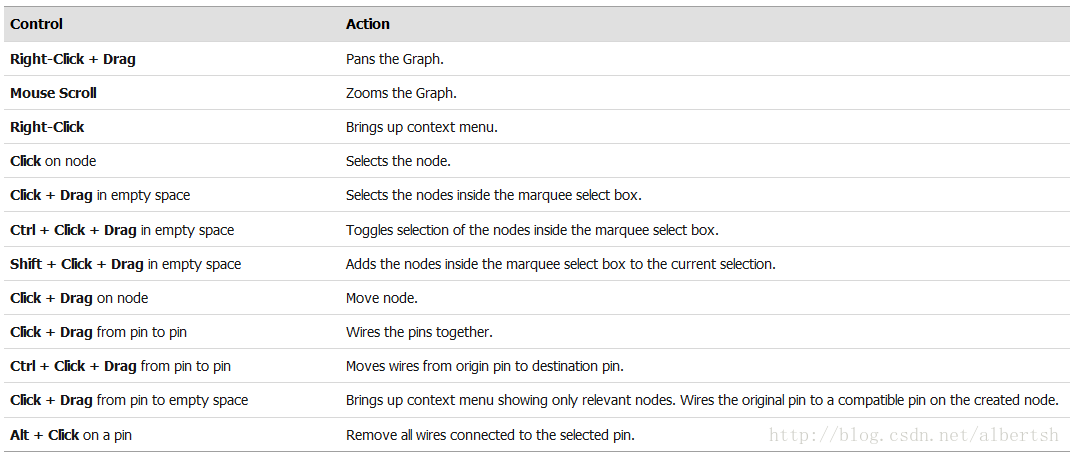Click the 'Wires the pins together.' text
The height and width of the screenshot is (455, 1070).
pyautogui.click(x=419, y=332)
